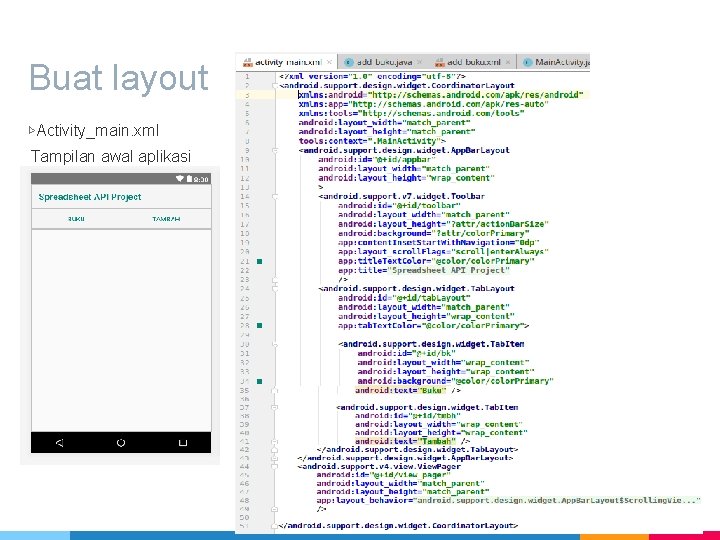The image size is (720, 540).
Task: Click fold end marker at line 49
Action: 275,509
